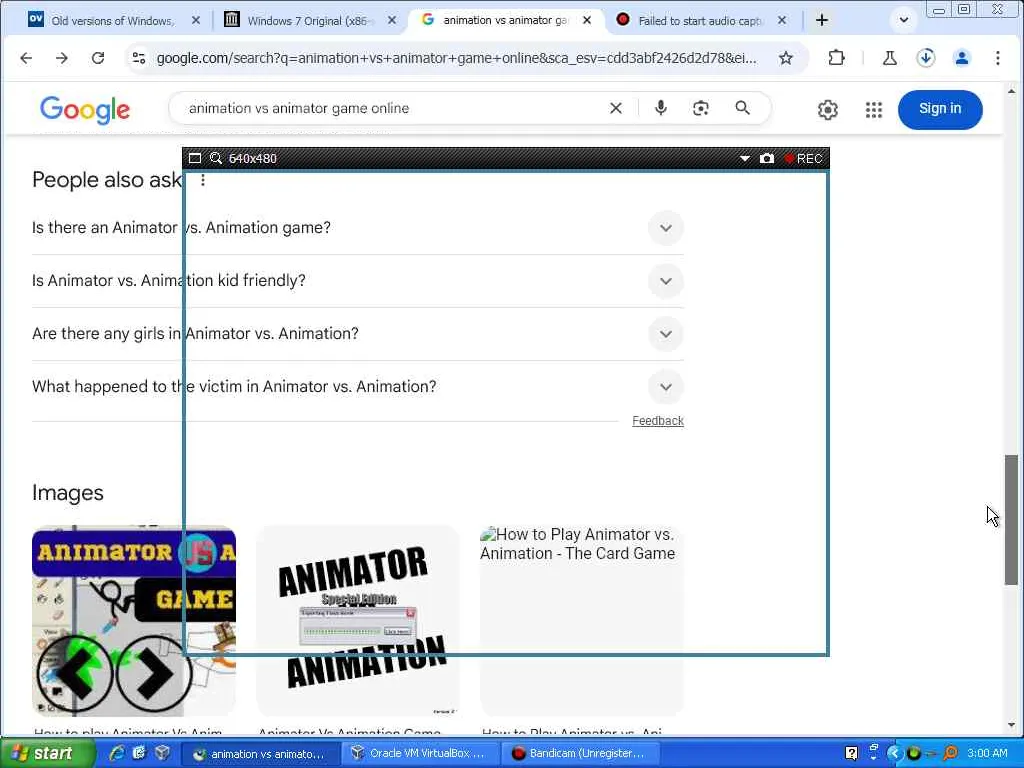Take a Bandicam screenshot with camera icon
This screenshot has width=1024, height=768.
(x=767, y=158)
